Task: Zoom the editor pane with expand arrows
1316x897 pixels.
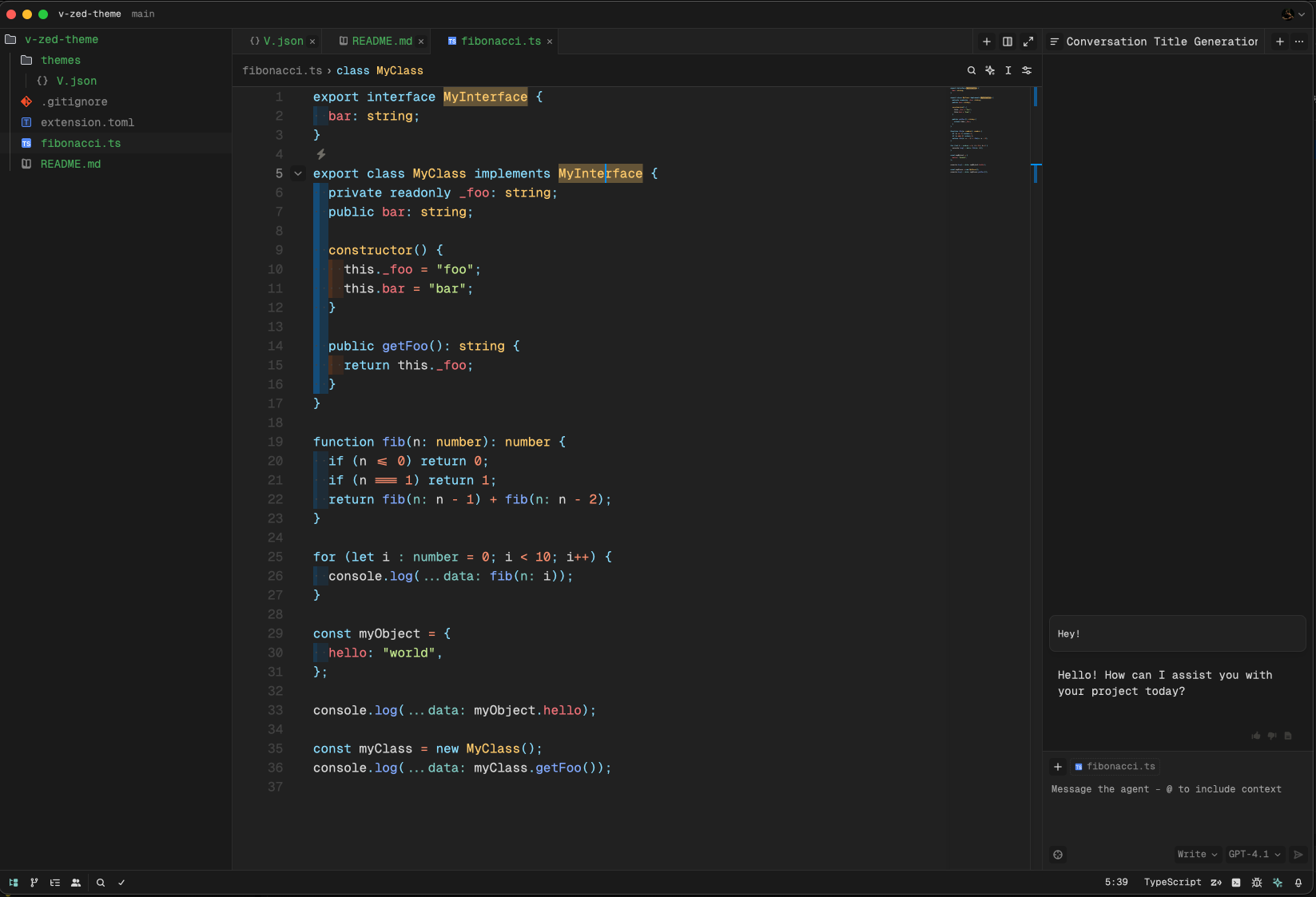Action: click(x=1028, y=42)
